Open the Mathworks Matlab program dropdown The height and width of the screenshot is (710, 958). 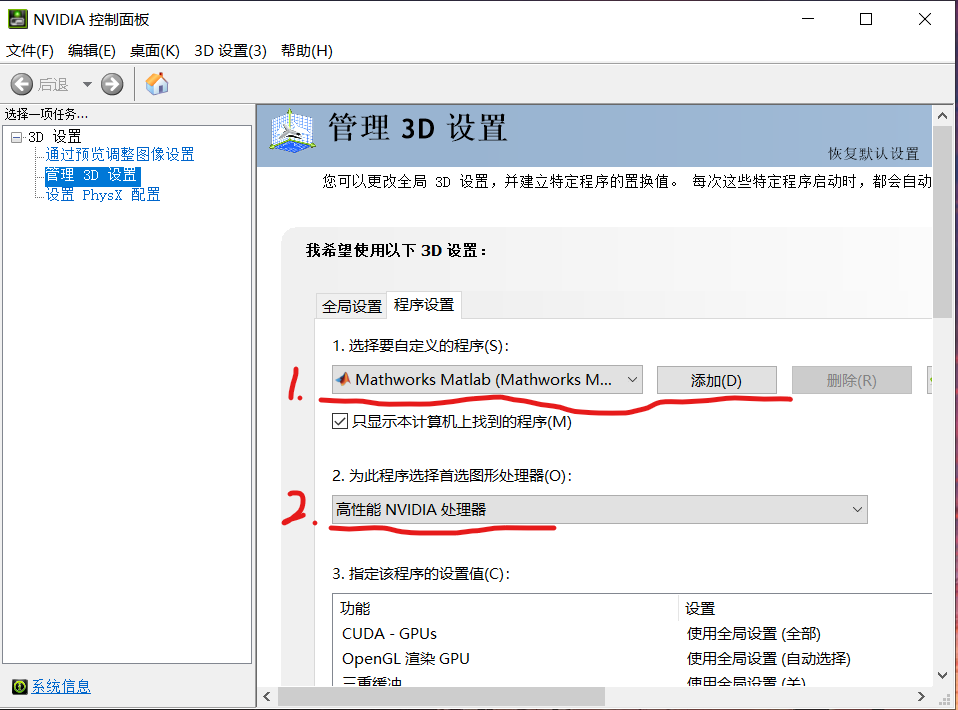click(487, 380)
